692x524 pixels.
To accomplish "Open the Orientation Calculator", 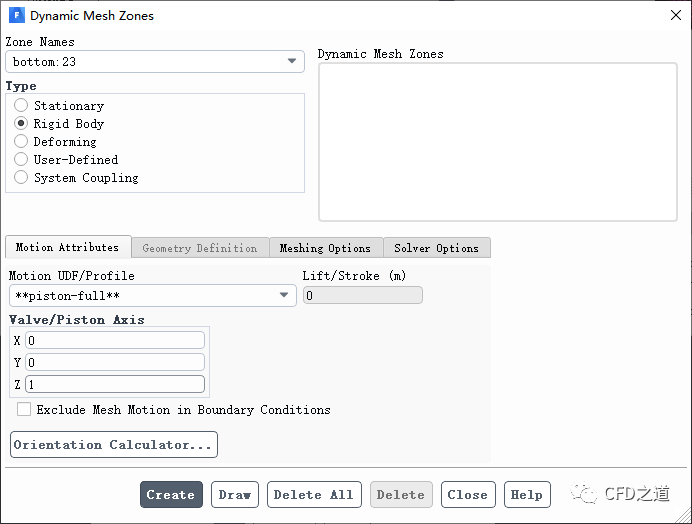I will (x=114, y=445).
